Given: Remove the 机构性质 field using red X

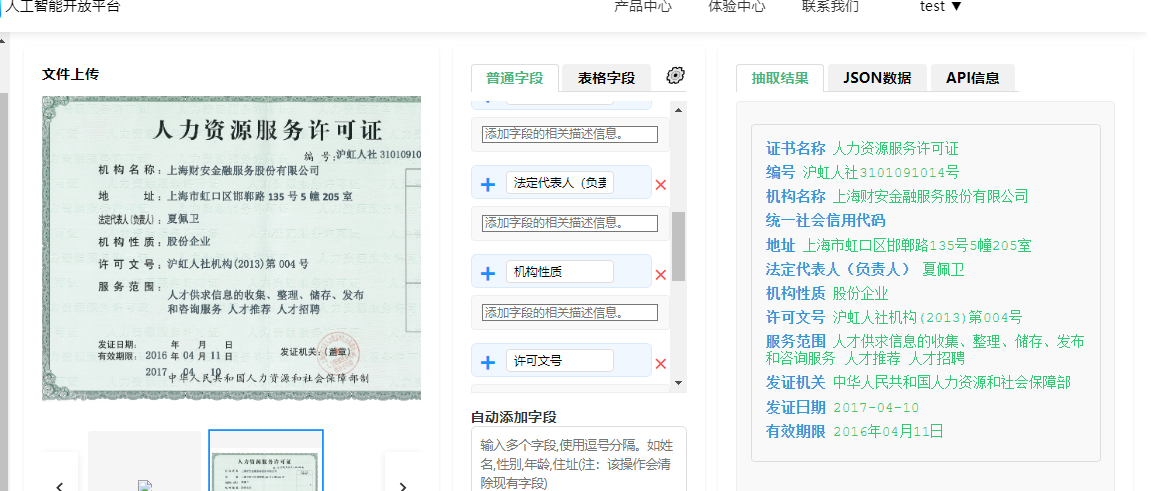Looking at the screenshot, I should point(660,274).
